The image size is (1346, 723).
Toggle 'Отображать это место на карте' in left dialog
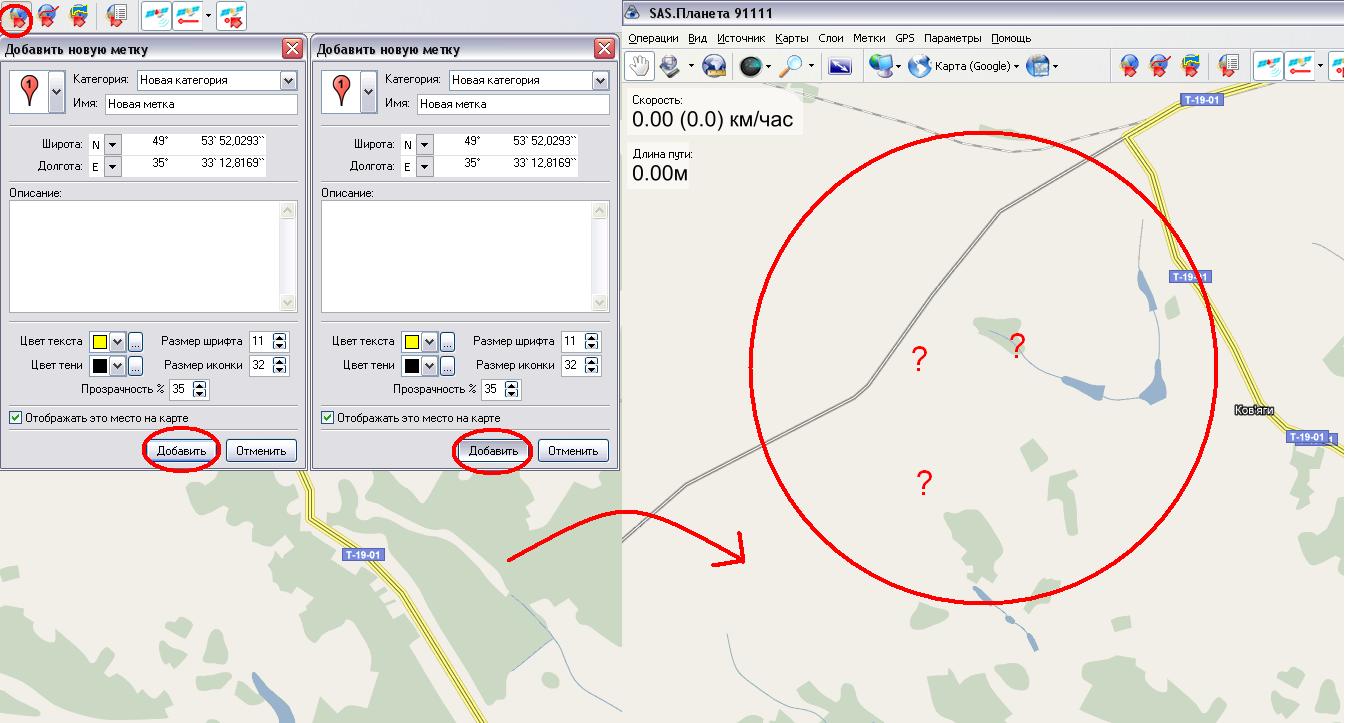coord(16,418)
